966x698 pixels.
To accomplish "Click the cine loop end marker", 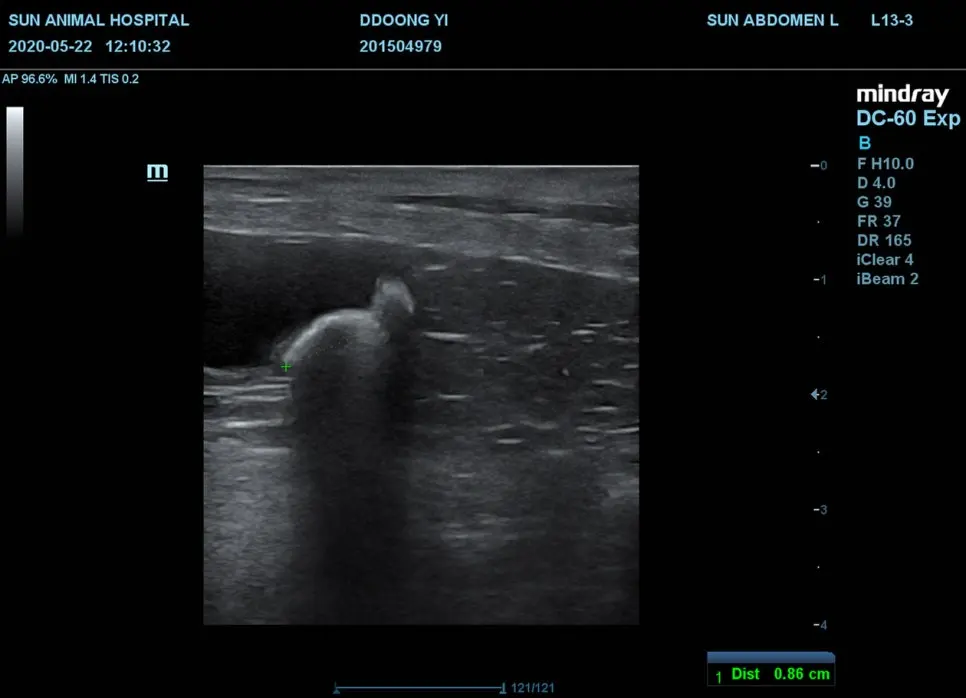I will [503, 688].
